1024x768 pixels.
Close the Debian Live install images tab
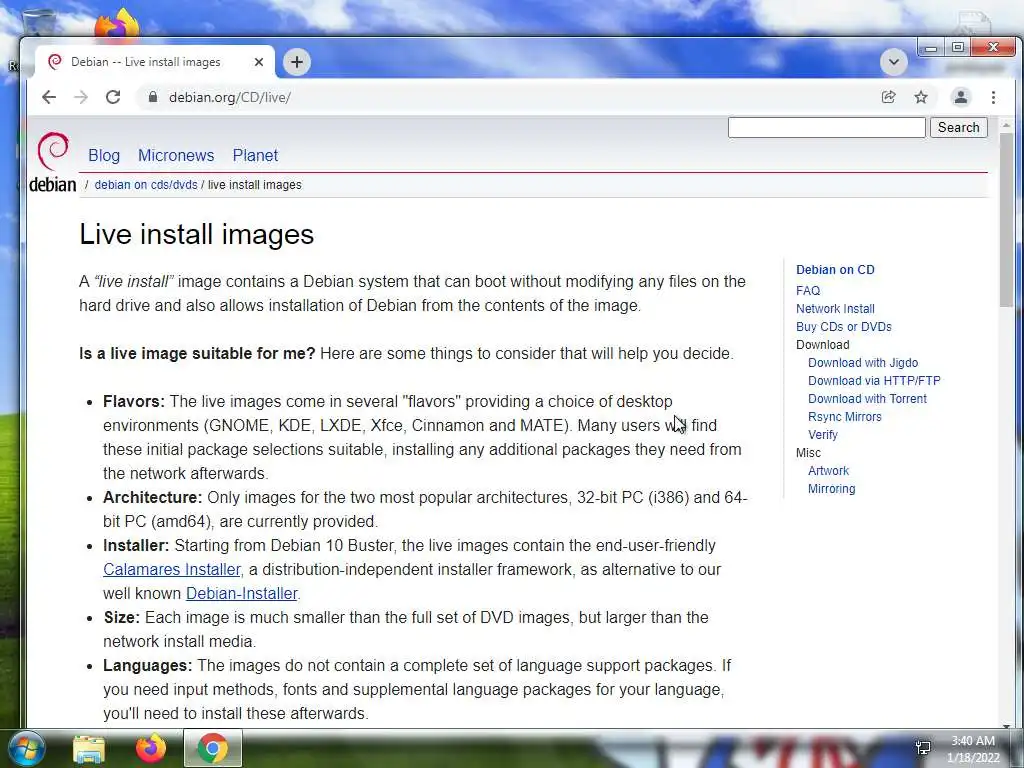259,62
